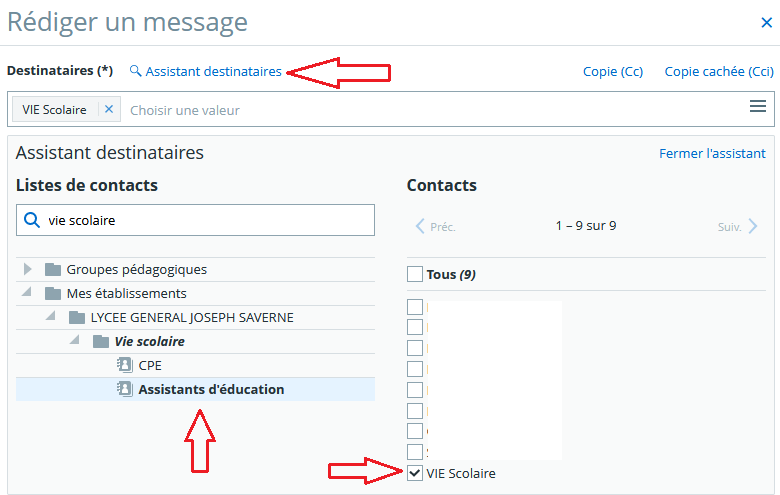This screenshot has width=780, height=495.
Task: Open the recipients list menu icon
Action: tap(758, 107)
